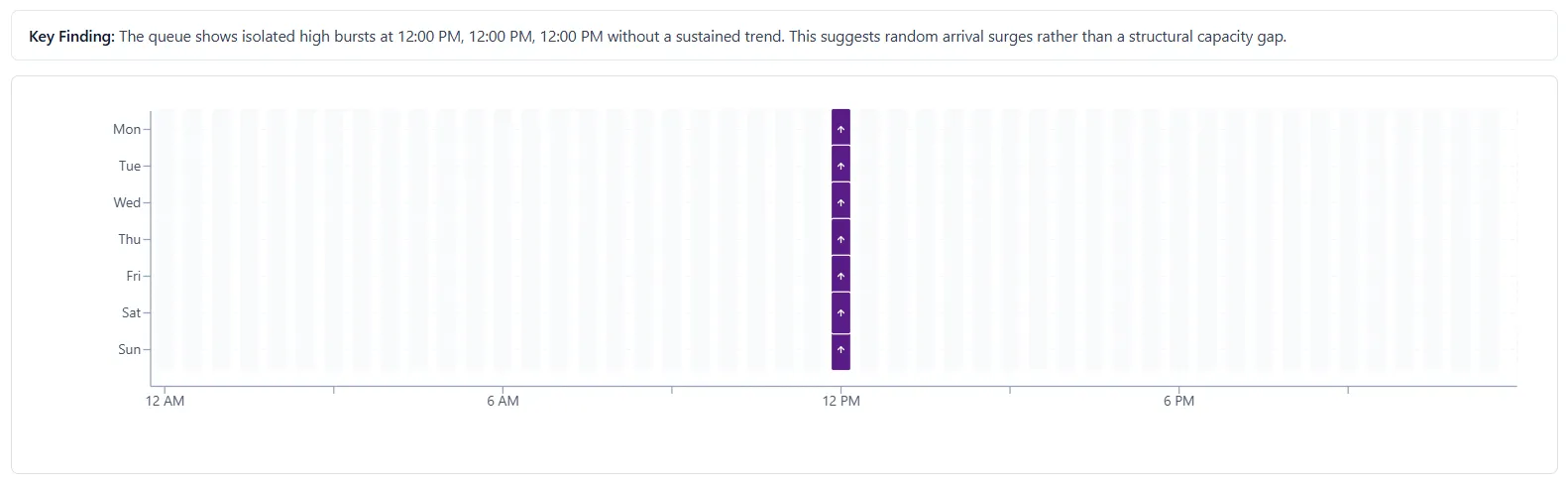Screen dimensions: 1568x484
Task: Click the Sunday 12 PM up-arrow cell
Action: click(840, 350)
